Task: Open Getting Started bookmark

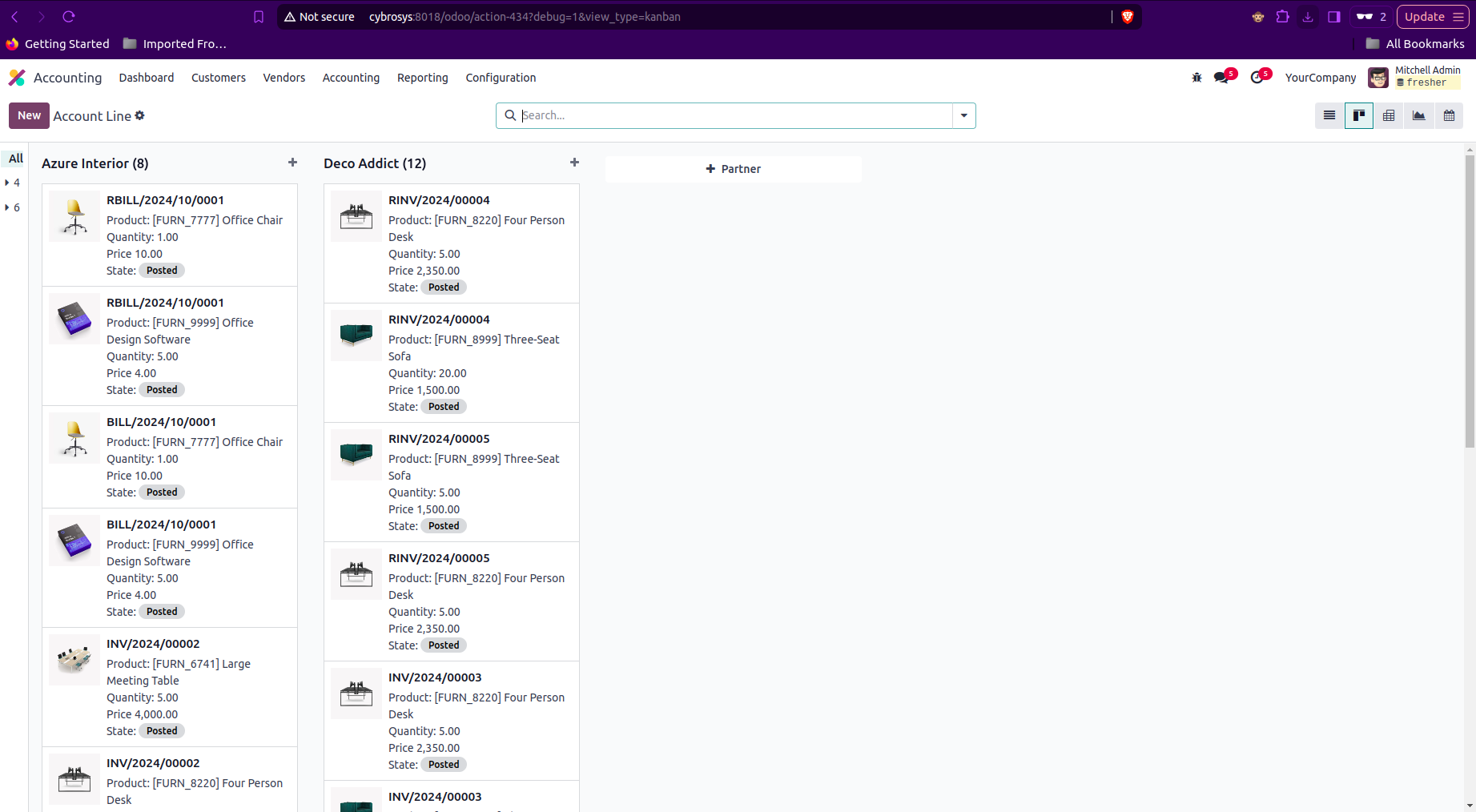Action: tap(58, 44)
